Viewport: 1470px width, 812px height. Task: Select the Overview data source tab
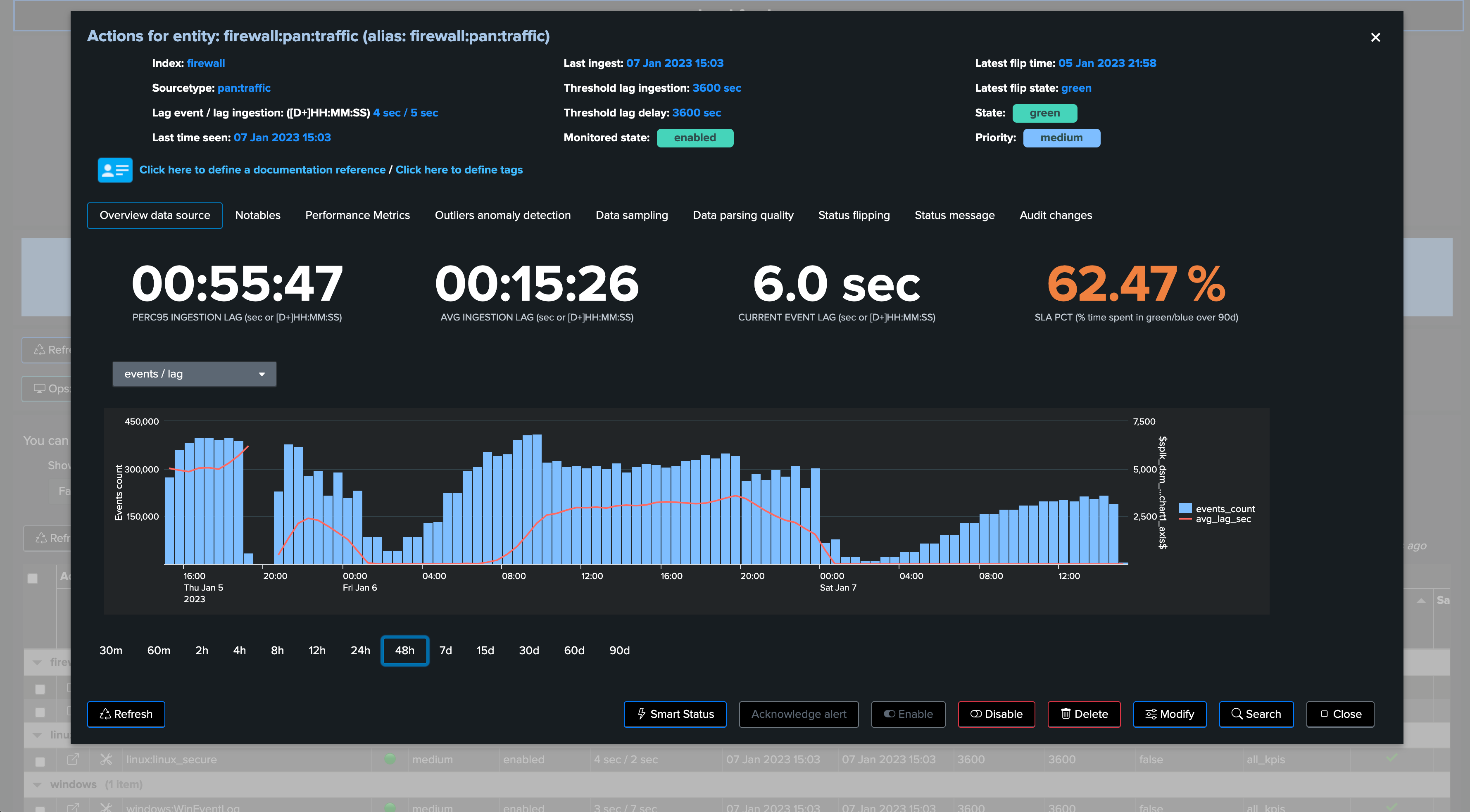coord(155,215)
